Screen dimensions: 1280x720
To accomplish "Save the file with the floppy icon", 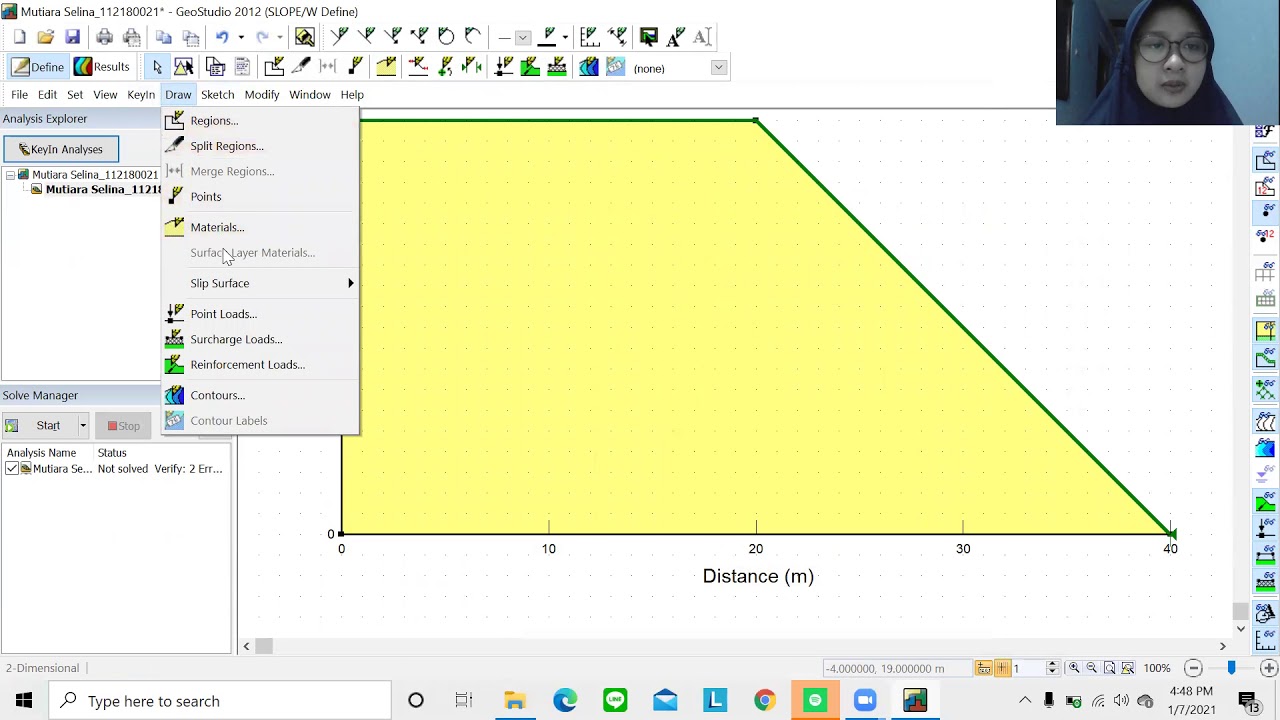I will [72, 37].
